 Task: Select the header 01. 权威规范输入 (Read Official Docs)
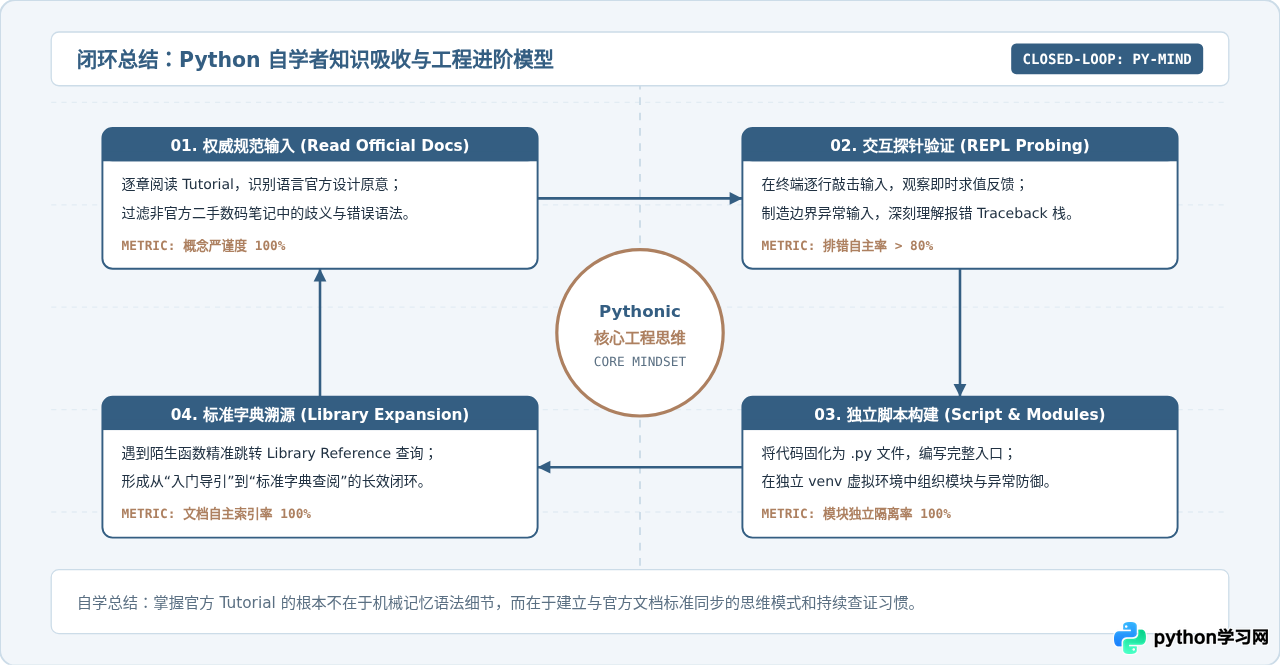coord(320,145)
